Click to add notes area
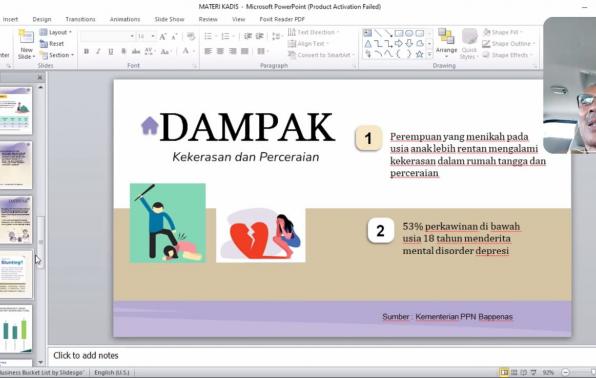Image resolution: width=596 pixels, height=378 pixels. (x=322, y=356)
